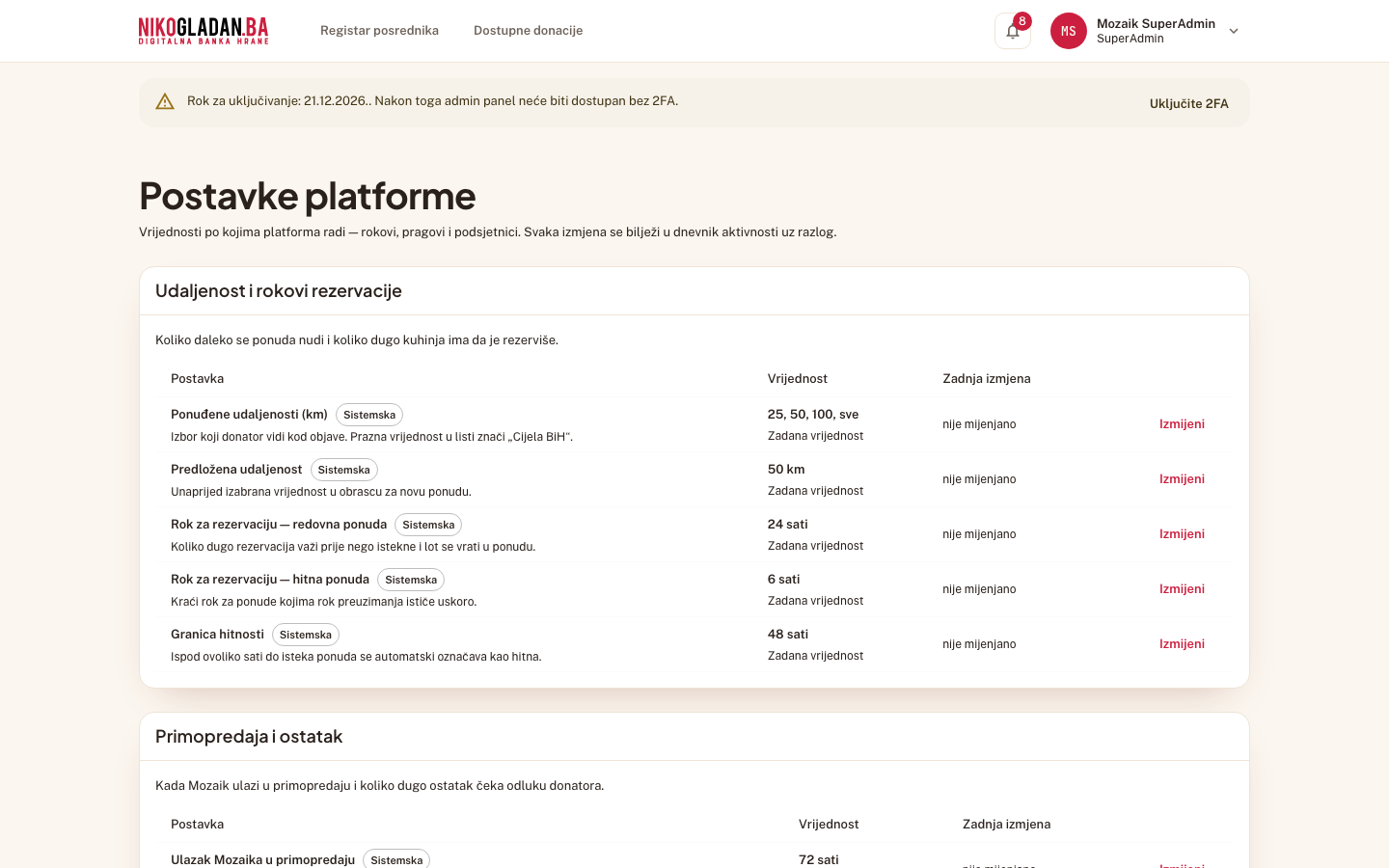Click Sistemska badge beside hitna ponuda
This screenshot has height=868, width=1389.
click(411, 580)
